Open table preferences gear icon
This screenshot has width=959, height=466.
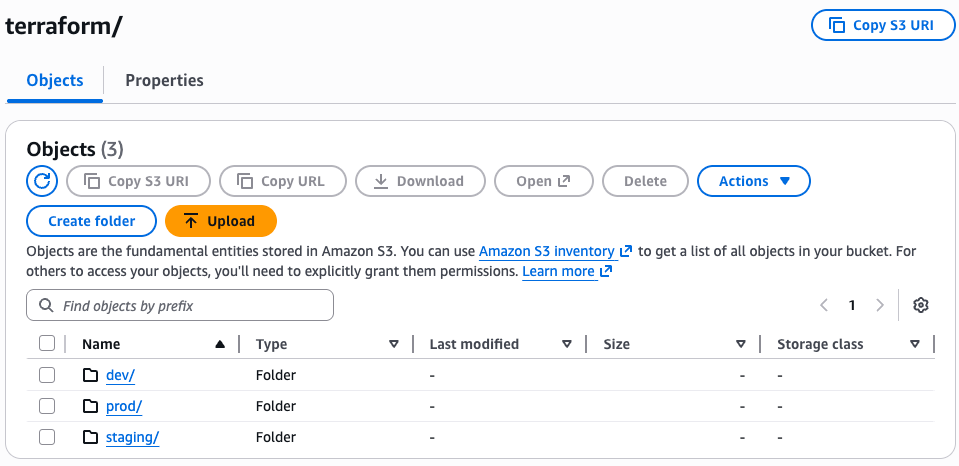[x=921, y=305]
